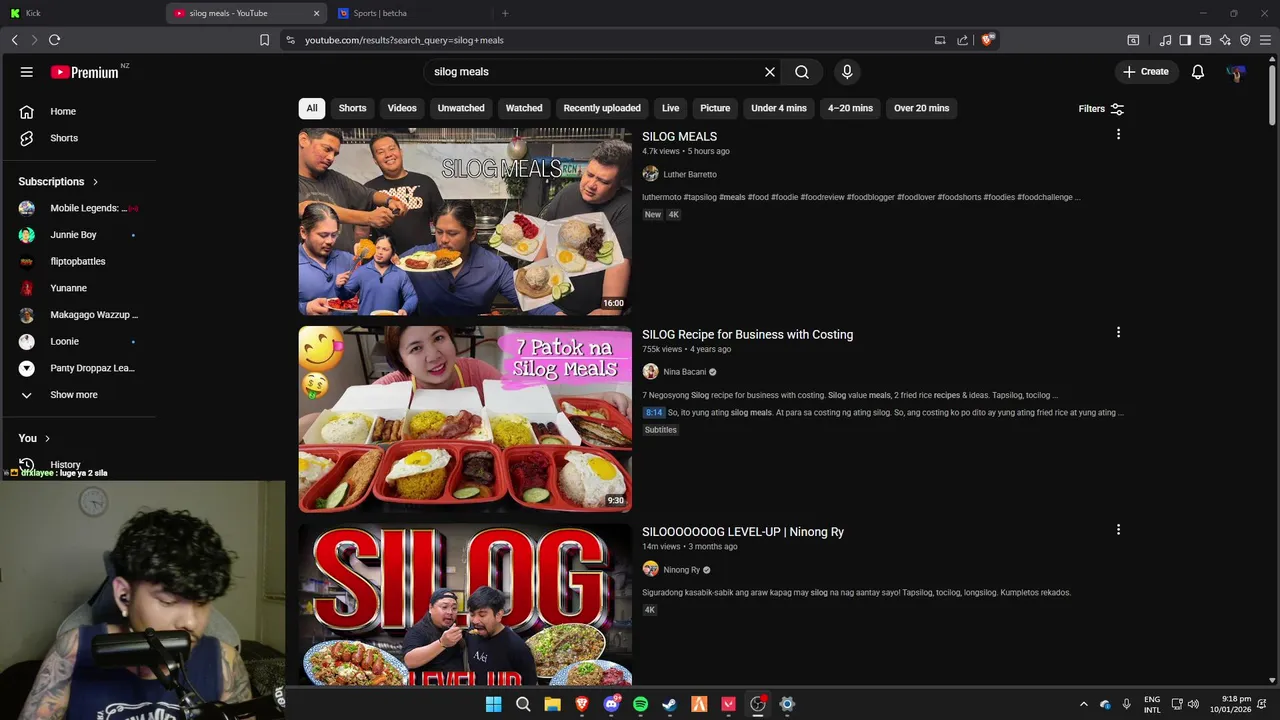Go back in browser history
This screenshot has height=720, width=1280.
[14, 40]
